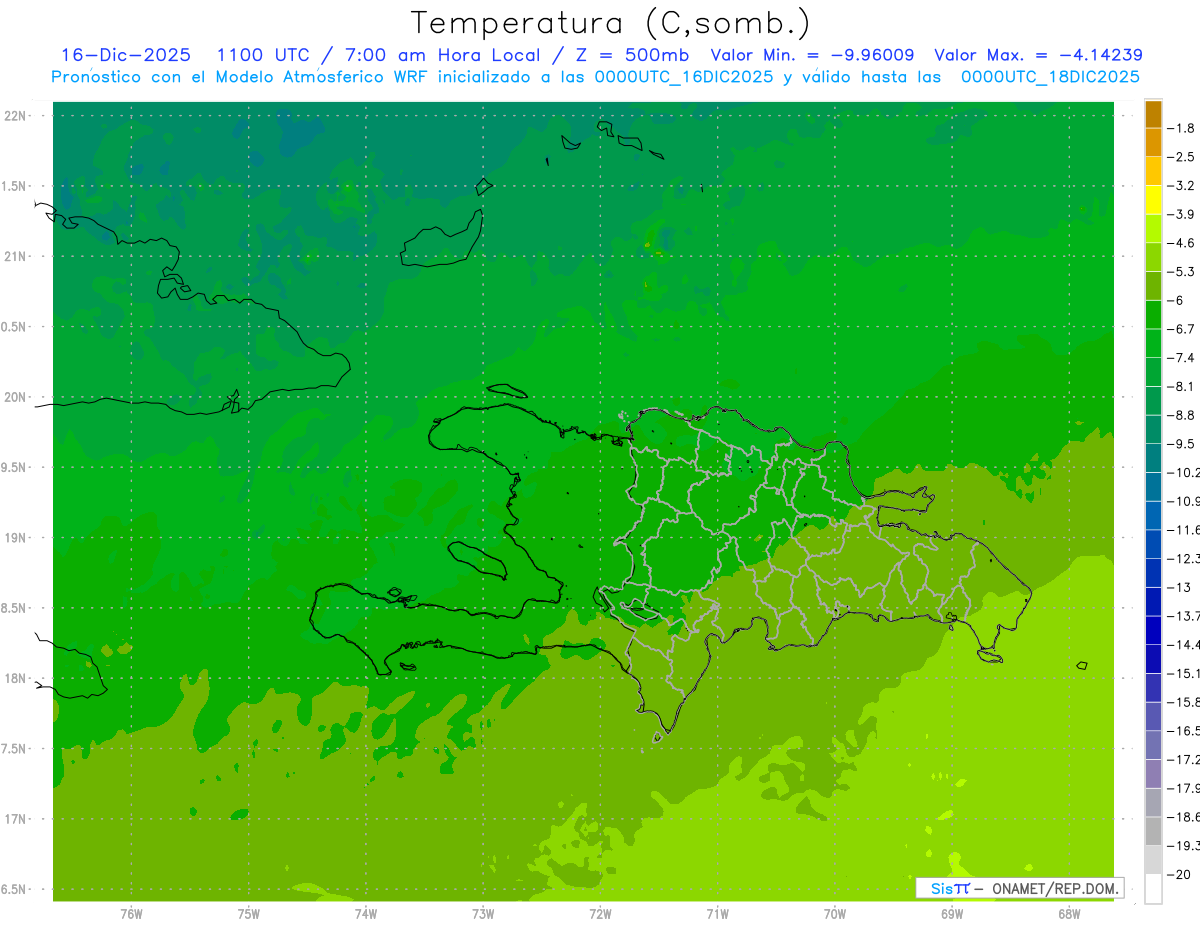Select the '75W' longitude label
Viewport: 1200px width, 927px height.
(x=249, y=914)
